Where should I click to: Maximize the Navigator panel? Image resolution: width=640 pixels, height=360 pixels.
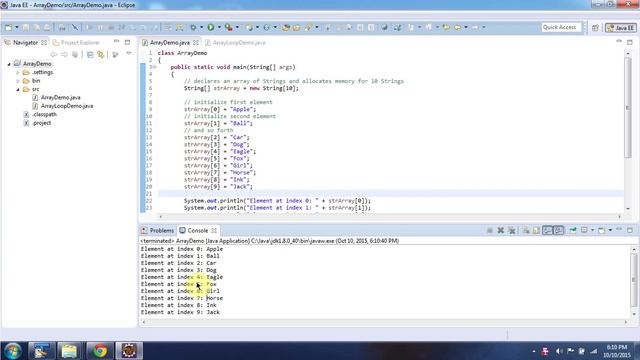click(127, 42)
